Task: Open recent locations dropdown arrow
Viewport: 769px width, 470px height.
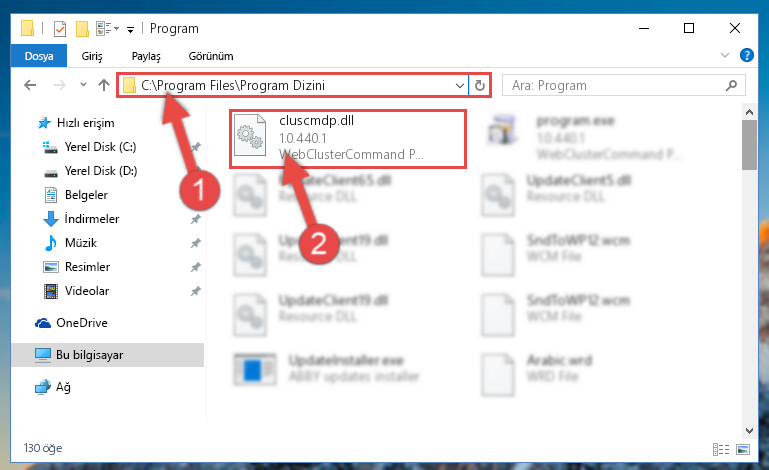Action: [x=83, y=85]
